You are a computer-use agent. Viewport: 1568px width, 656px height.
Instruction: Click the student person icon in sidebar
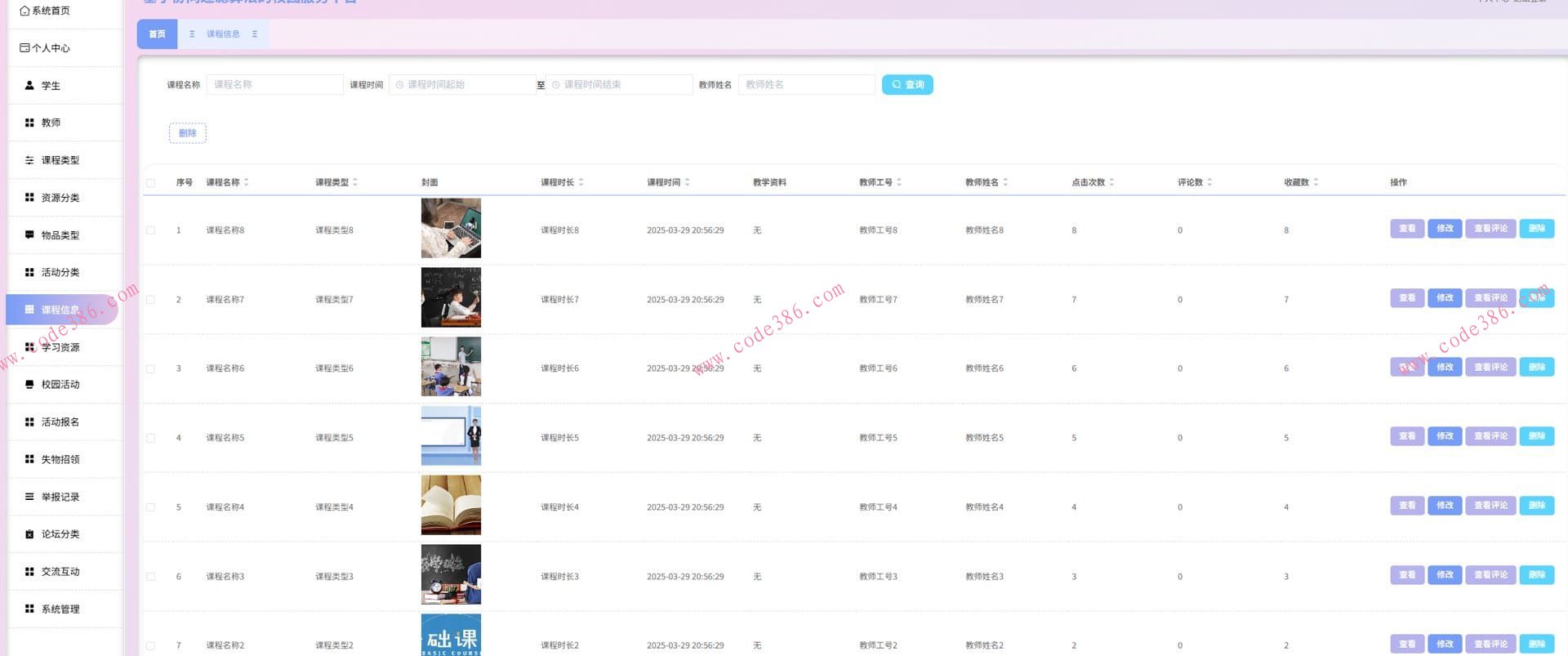29,86
